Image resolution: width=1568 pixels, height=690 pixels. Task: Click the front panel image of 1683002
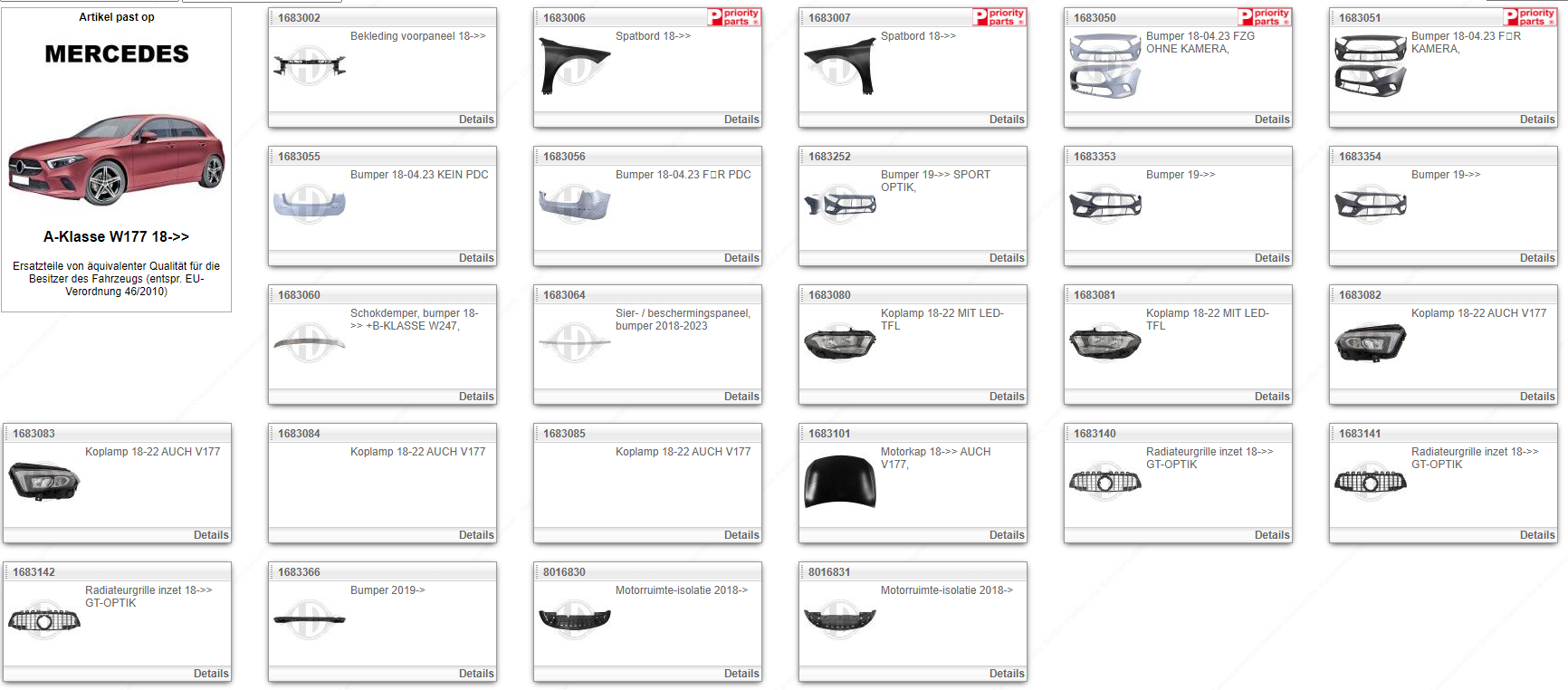click(x=309, y=66)
